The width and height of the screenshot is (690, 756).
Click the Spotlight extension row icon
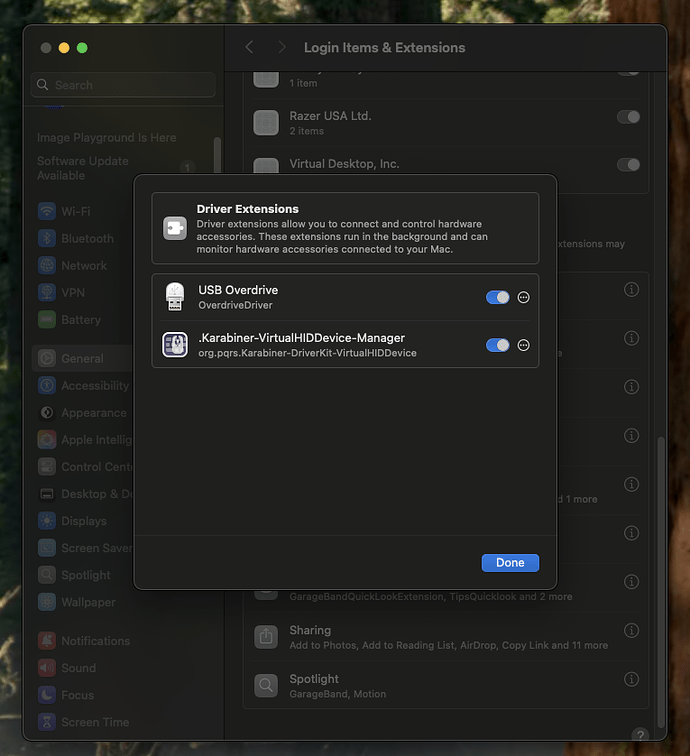[266, 685]
